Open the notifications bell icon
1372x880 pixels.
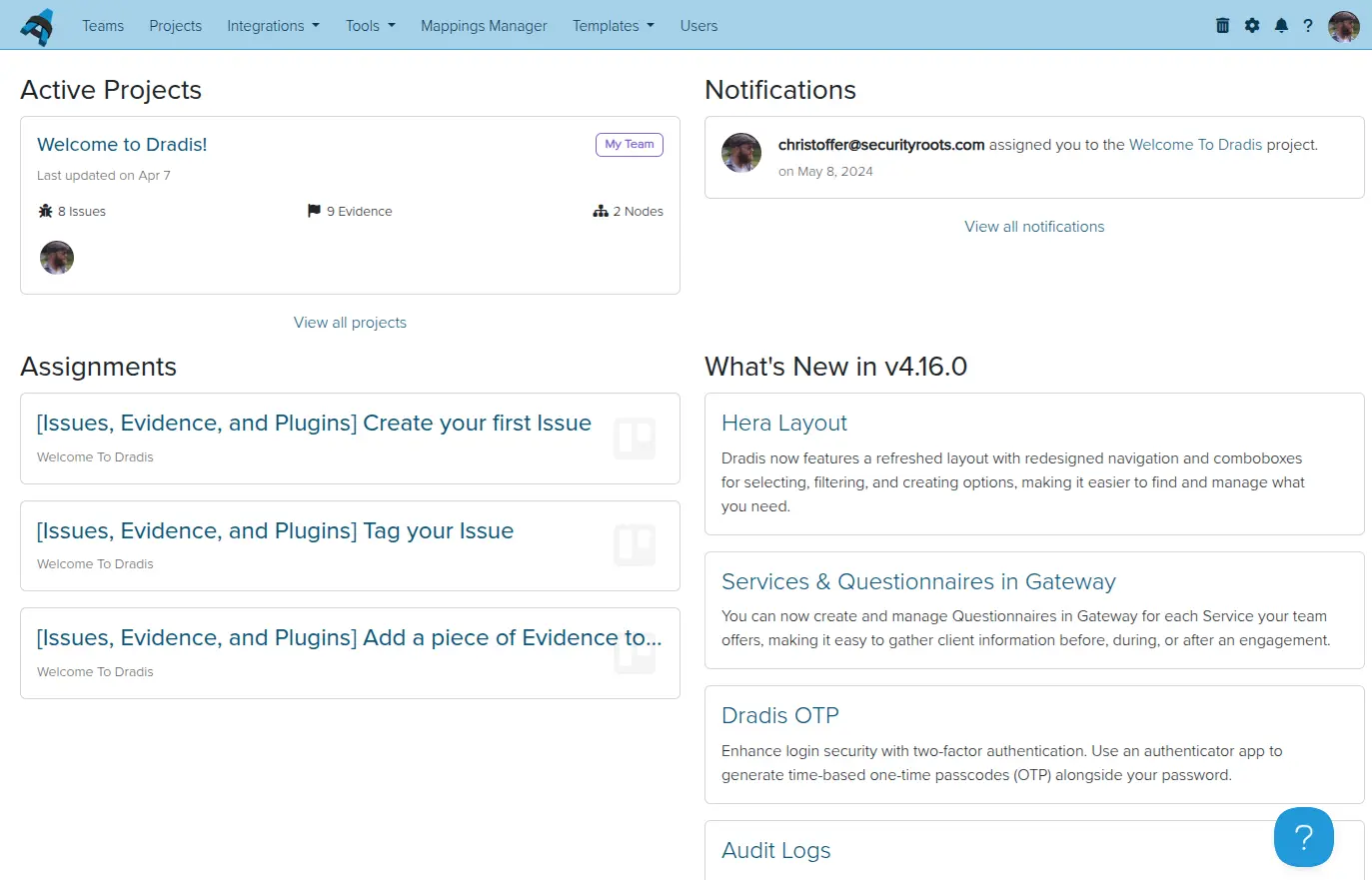pyautogui.click(x=1281, y=25)
